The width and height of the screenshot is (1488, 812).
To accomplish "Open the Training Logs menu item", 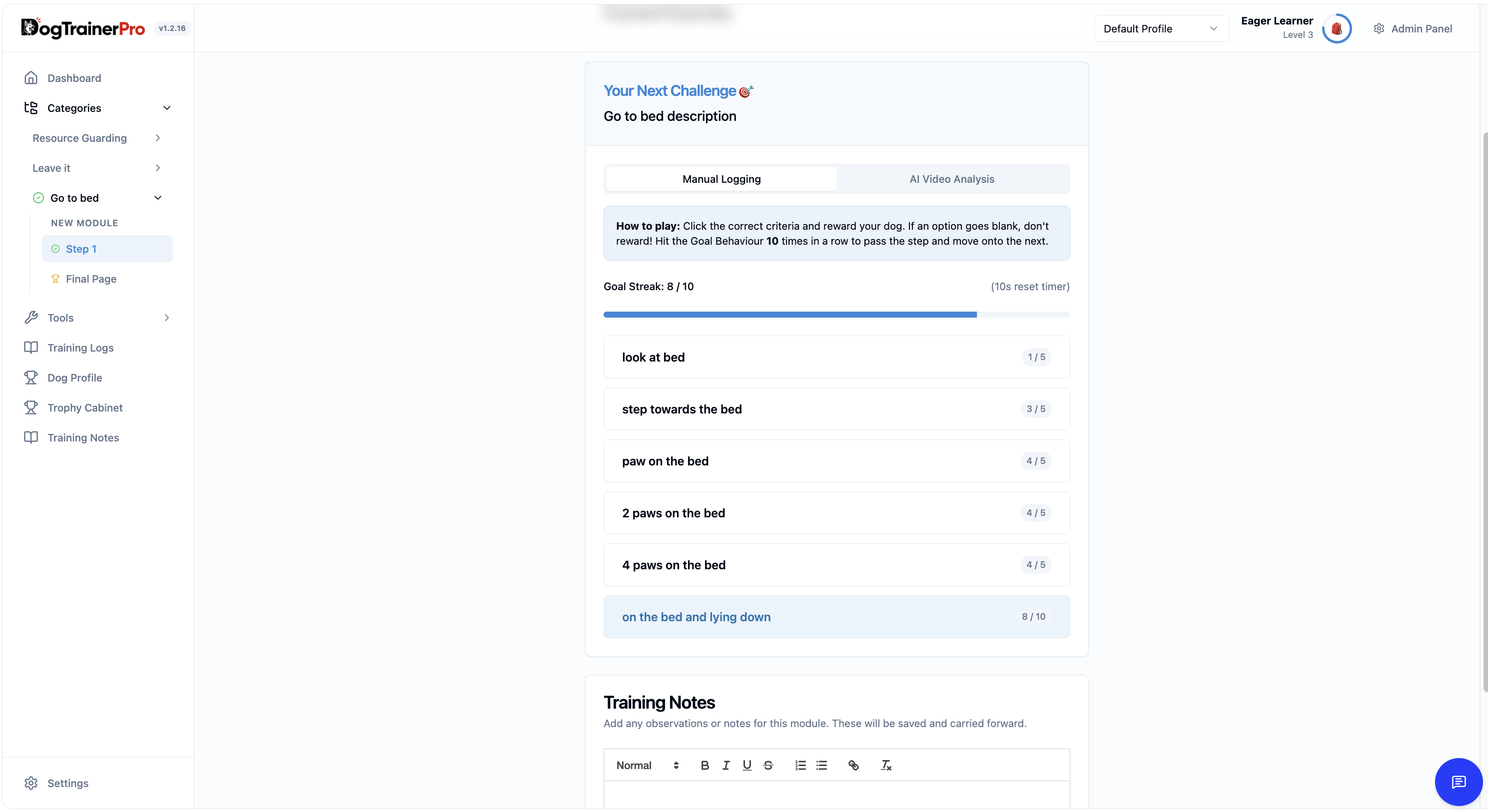I will click(98, 348).
